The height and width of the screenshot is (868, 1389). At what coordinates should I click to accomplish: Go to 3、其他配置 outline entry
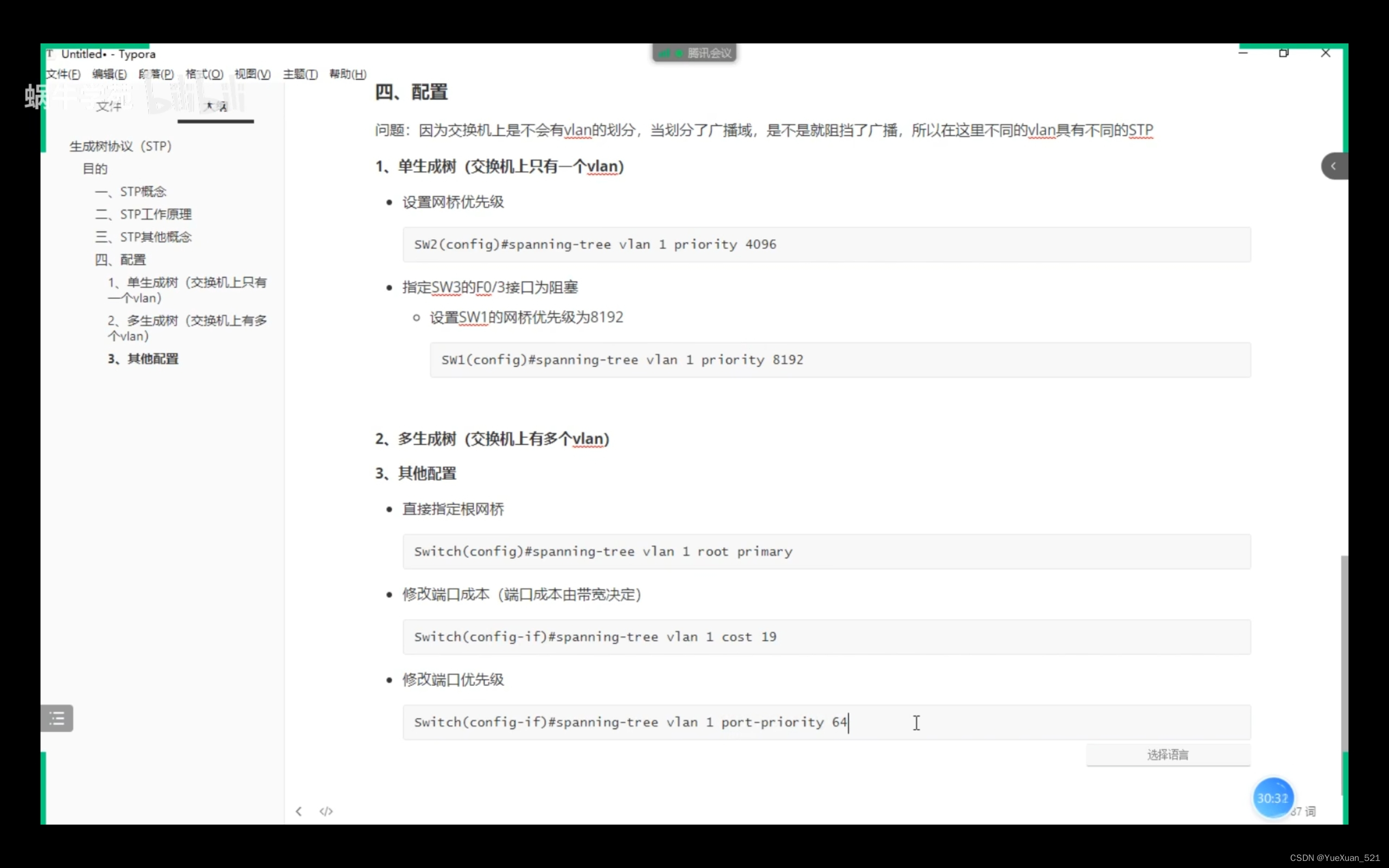(143, 359)
